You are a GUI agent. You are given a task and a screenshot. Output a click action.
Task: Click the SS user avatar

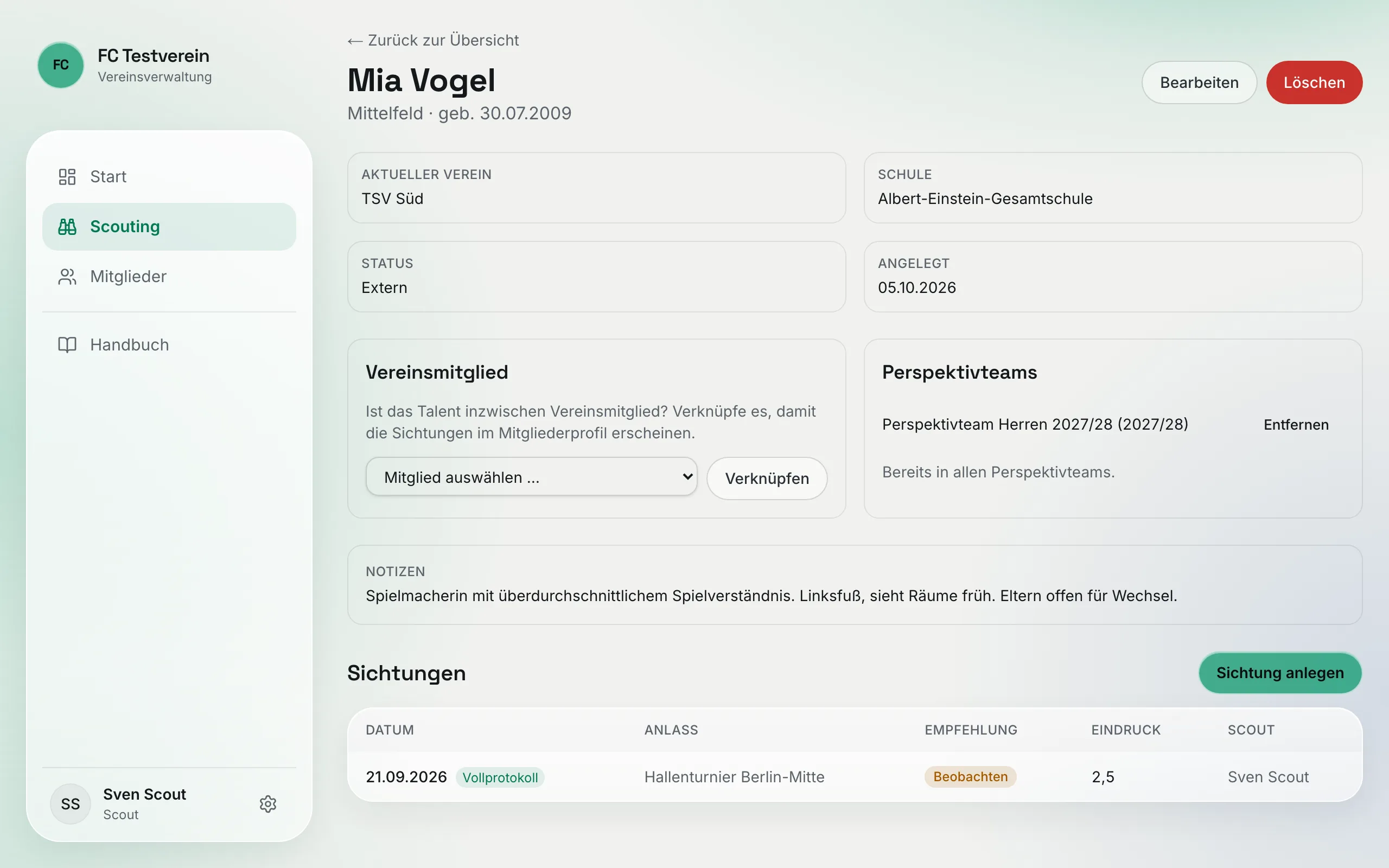71,805
